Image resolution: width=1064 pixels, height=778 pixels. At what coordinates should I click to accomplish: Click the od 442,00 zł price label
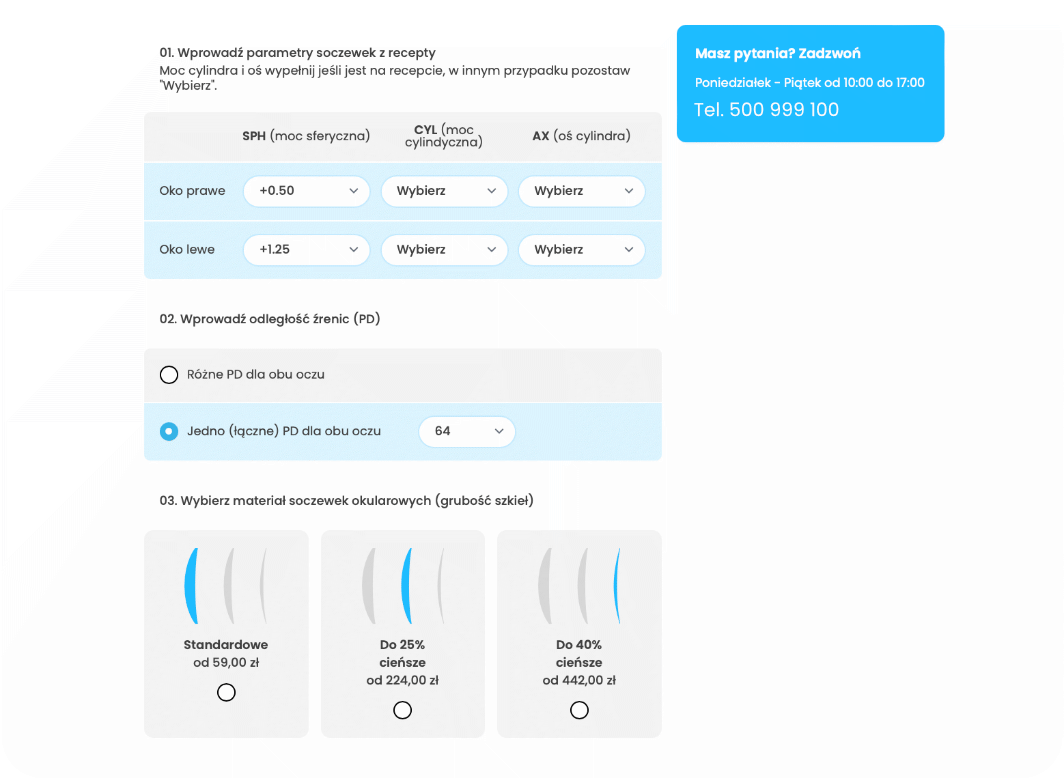579,681
